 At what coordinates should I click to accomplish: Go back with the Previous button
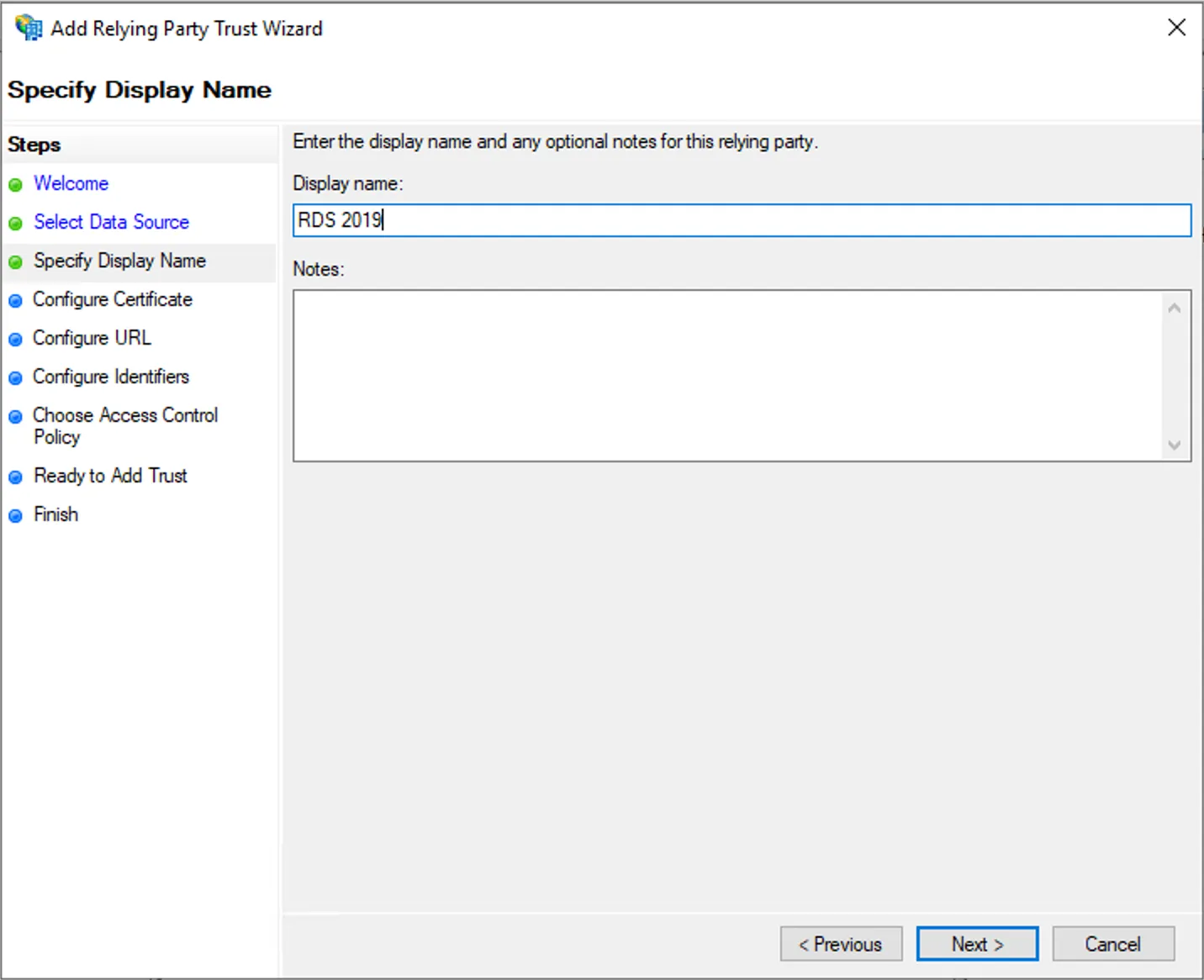click(841, 944)
